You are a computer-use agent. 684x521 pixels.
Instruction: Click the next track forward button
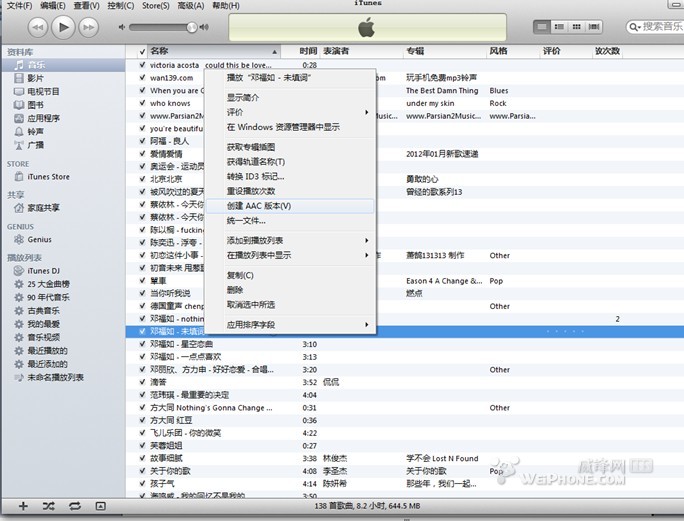[89, 27]
